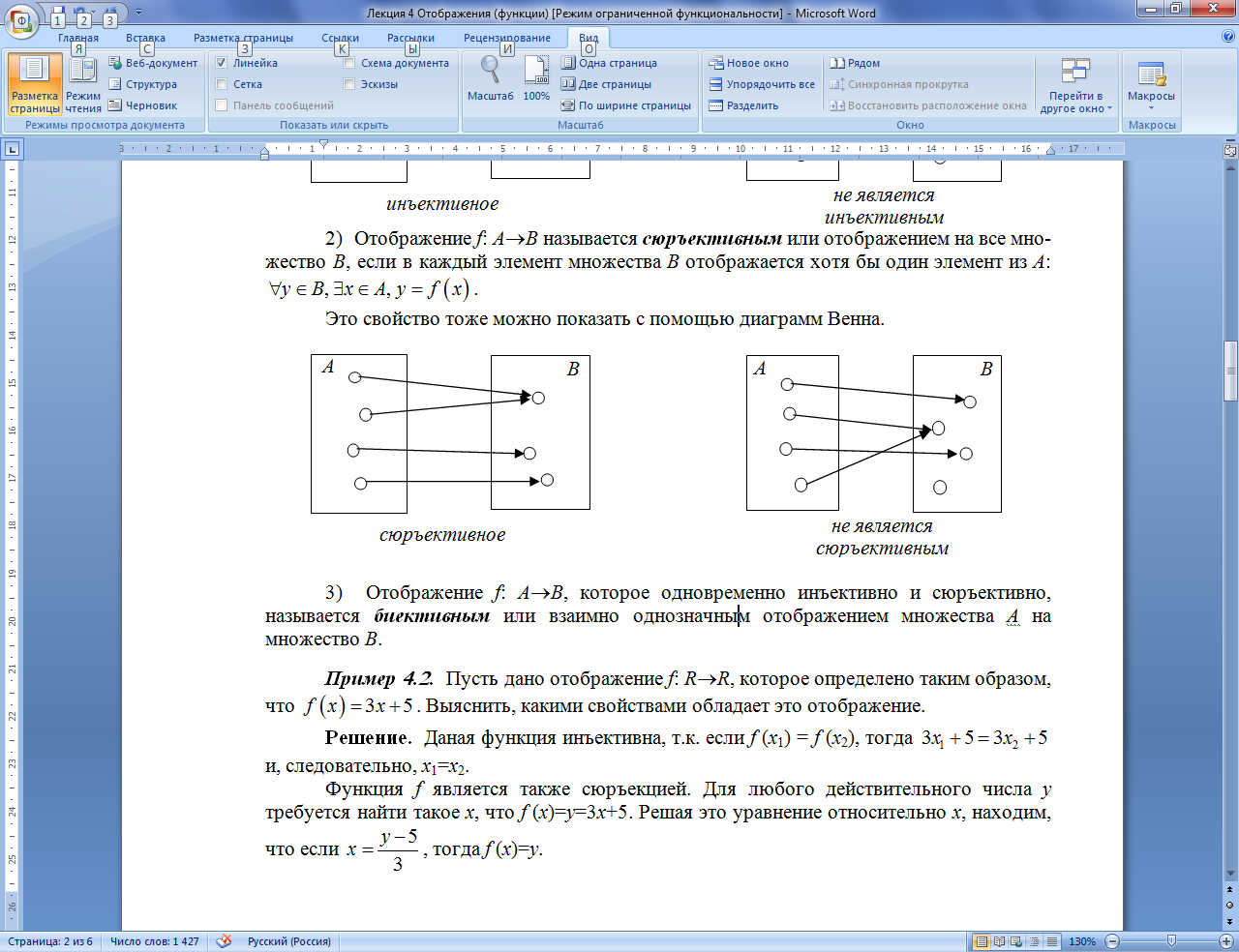Expand the Макросы dropdown
The width and height of the screenshot is (1239, 952).
(x=1151, y=84)
